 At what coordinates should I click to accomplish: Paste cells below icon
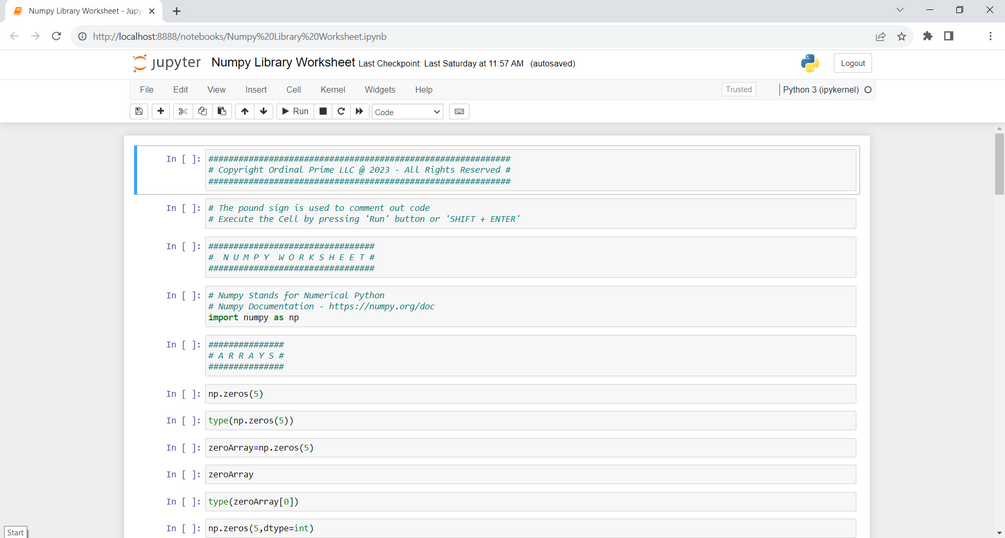click(x=222, y=112)
